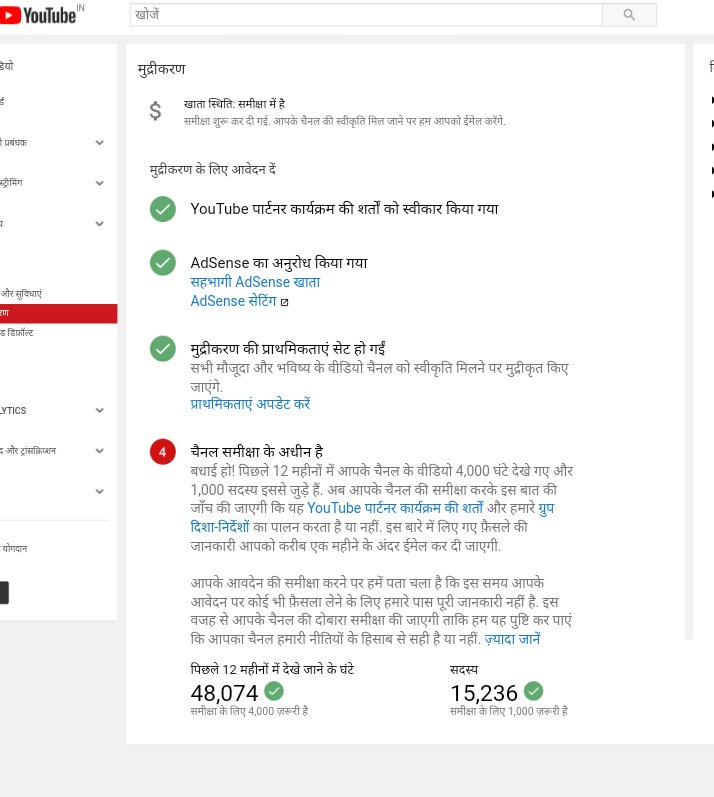Click चैनल समीक्षा के अधीन है heading
This screenshot has height=797, width=714.
pos(257,451)
